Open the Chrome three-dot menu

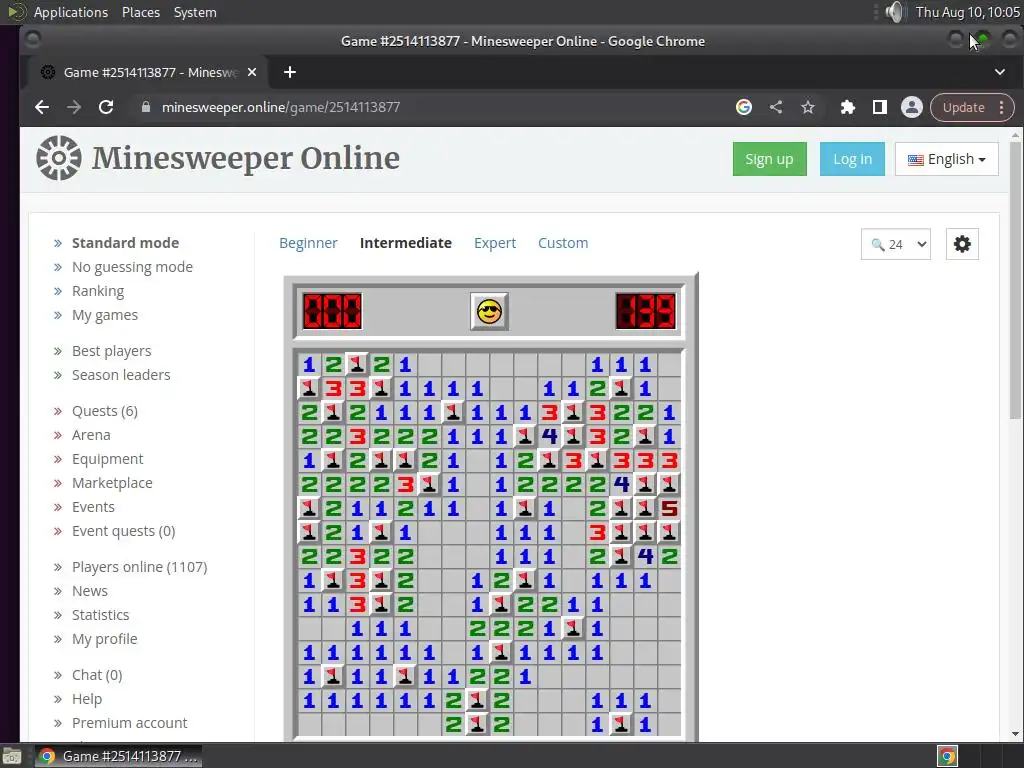click(x=1002, y=107)
